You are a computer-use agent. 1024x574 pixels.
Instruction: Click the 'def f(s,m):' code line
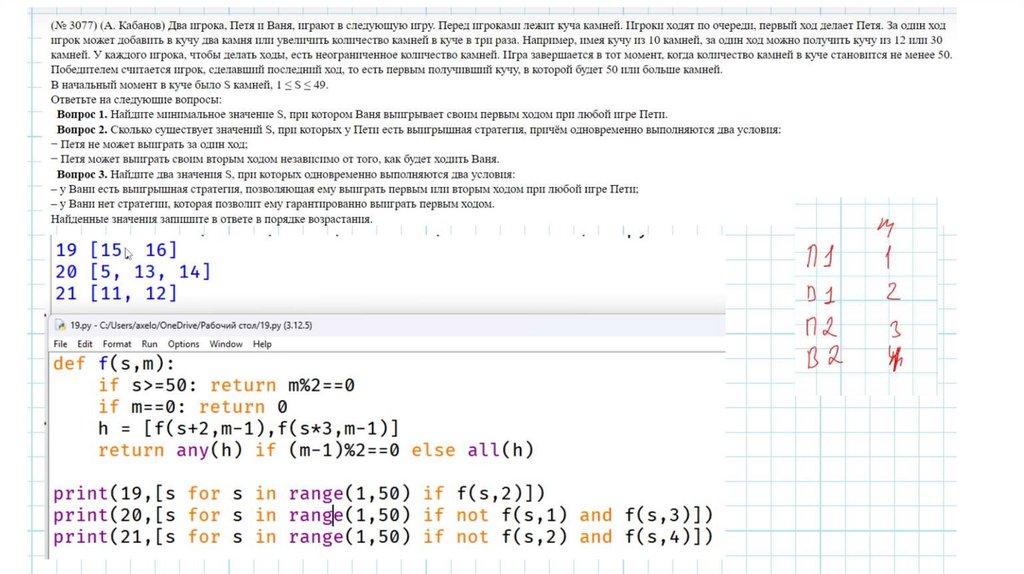click(114, 363)
